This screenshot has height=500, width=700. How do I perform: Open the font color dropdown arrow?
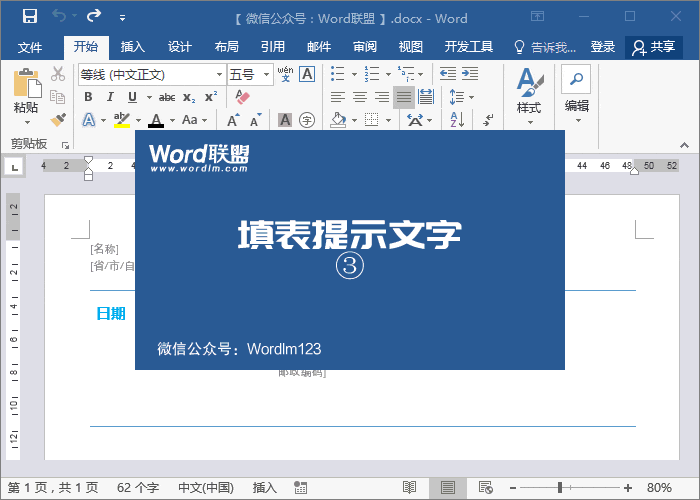(x=172, y=120)
